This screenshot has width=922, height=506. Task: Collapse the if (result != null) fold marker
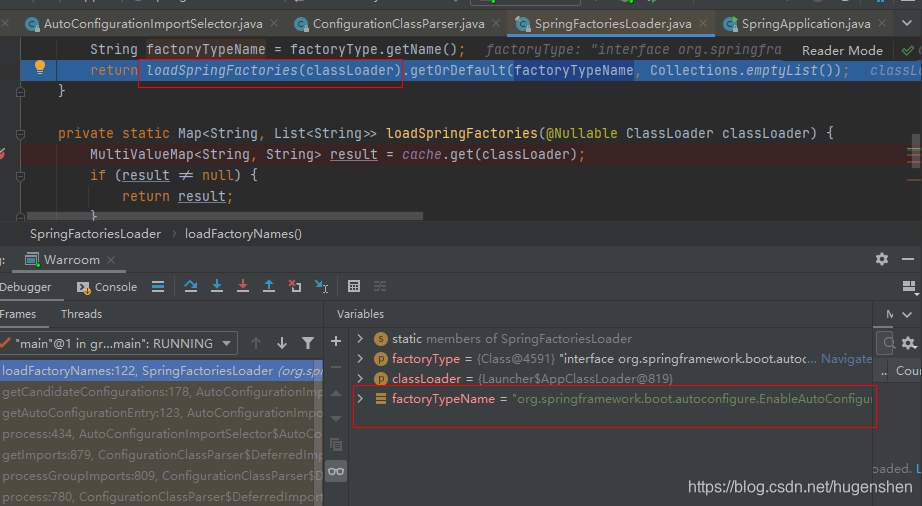click(21, 176)
